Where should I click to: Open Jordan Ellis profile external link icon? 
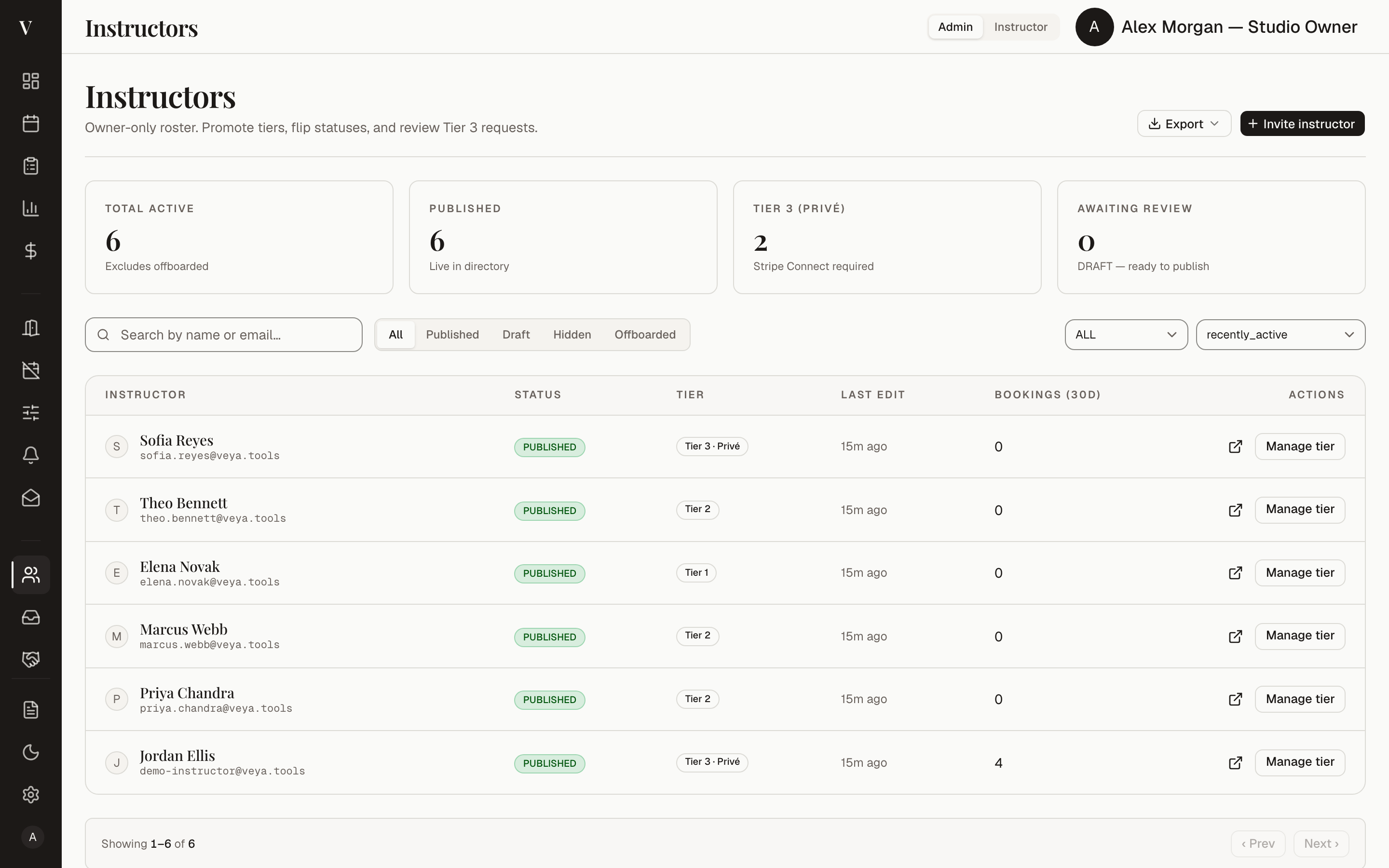(x=1235, y=762)
